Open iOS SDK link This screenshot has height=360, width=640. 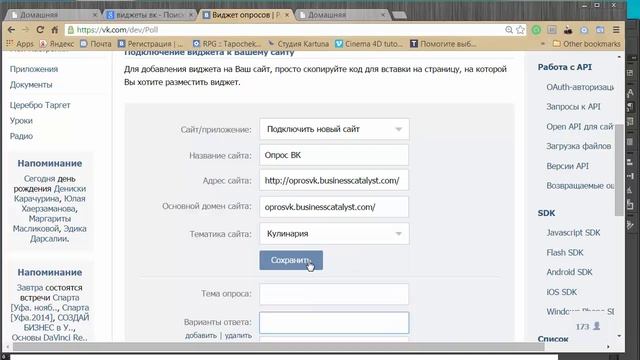[562, 292]
